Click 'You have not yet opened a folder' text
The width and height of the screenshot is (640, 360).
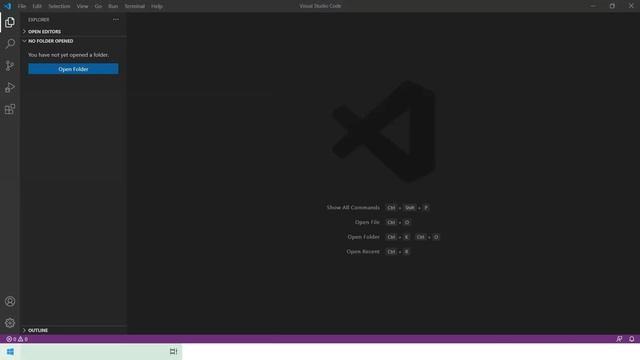(x=69, y=55)
